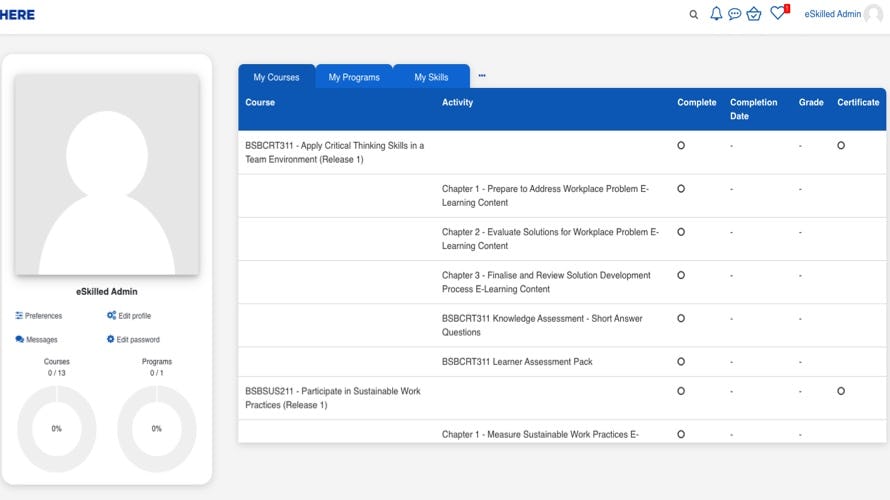890x500 pixels.
Task: Toggle the Learner Assessment Pack completion circle
Action: (x=681, y=362)
